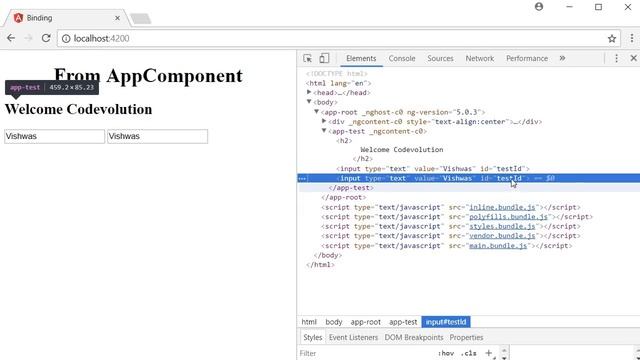Select app-test in breadcrumb bar
The height and width of the screenshot is (360, 640).
pos(403,322)
